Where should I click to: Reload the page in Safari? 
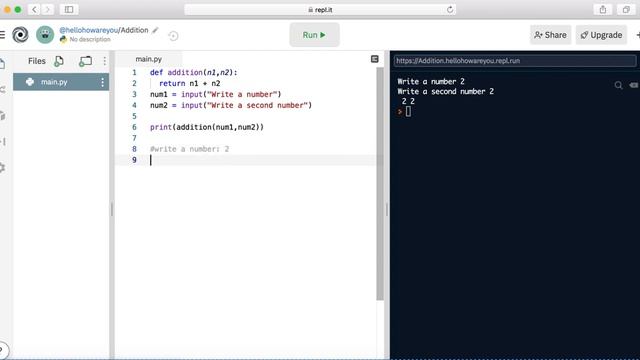click(x=450, y=9)
